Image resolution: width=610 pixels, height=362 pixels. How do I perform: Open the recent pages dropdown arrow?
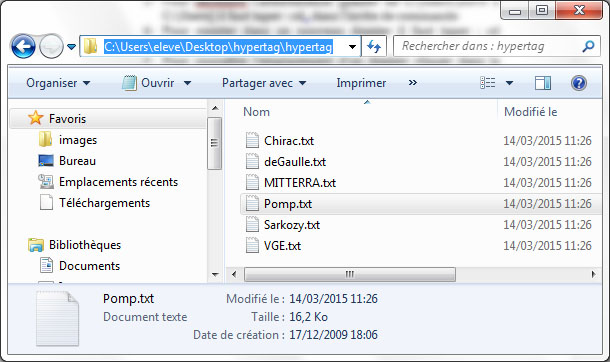(x=71, y=47)
